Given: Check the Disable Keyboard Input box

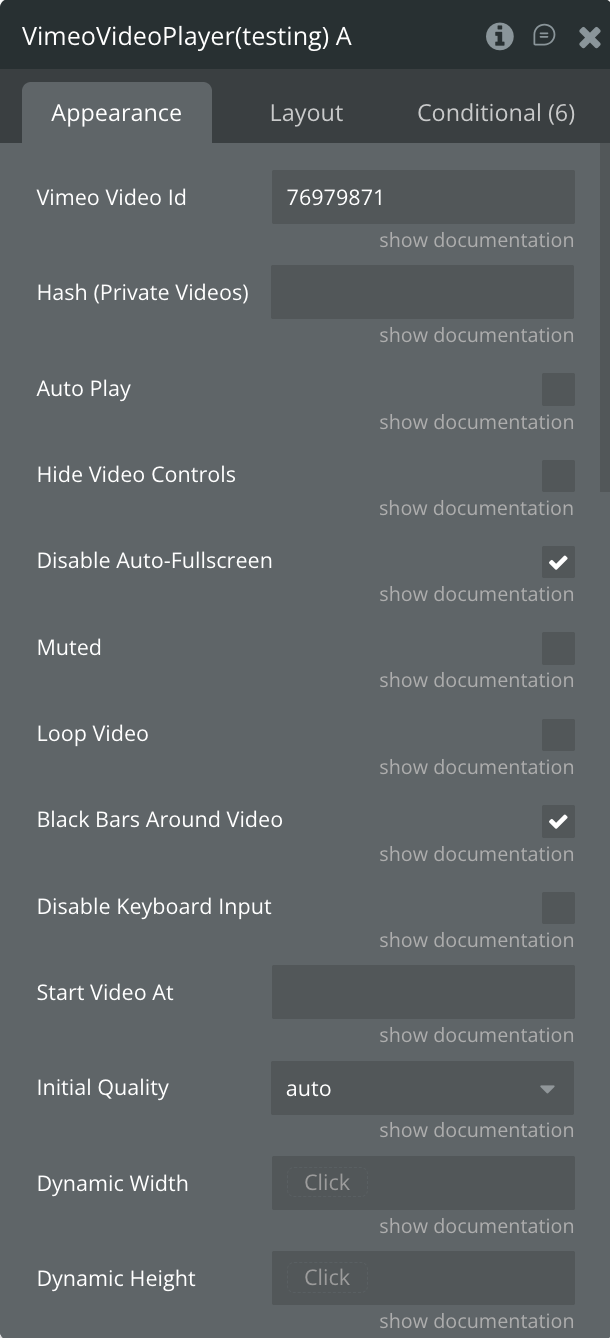Looking at the screenshot, I should [x=558, y=908].
